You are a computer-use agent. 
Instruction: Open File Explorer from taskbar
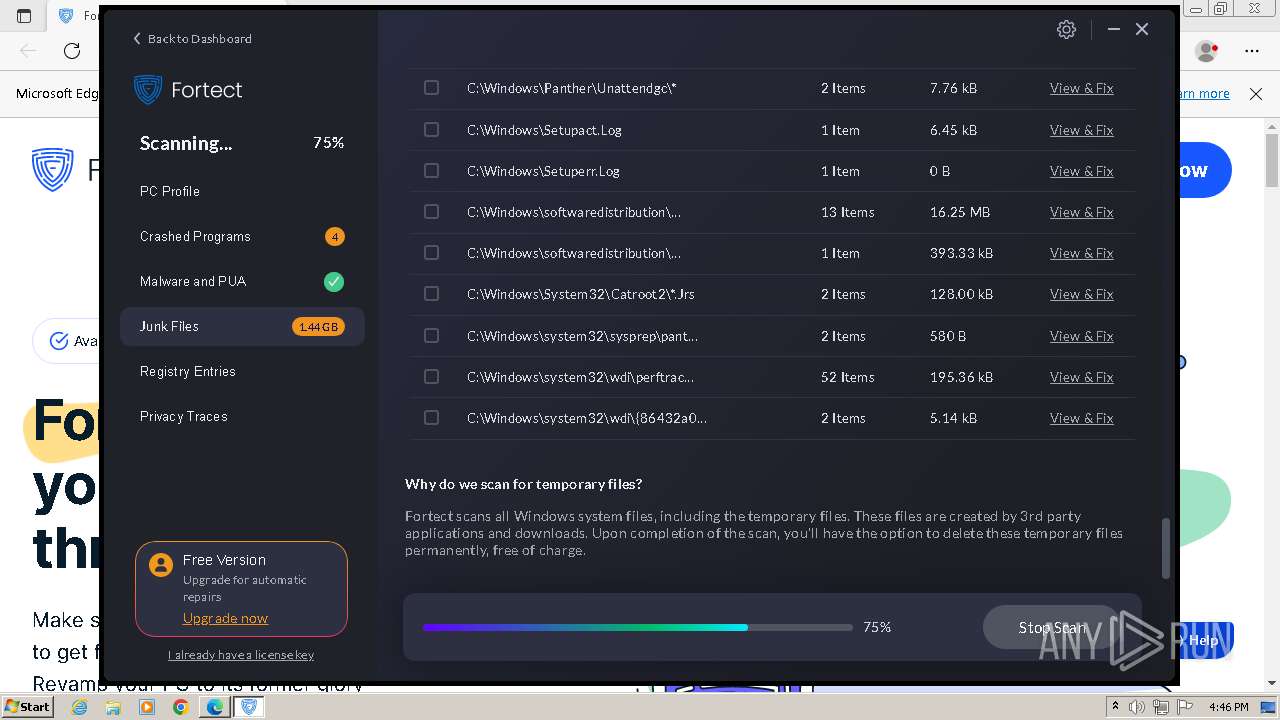click(113, 707)
